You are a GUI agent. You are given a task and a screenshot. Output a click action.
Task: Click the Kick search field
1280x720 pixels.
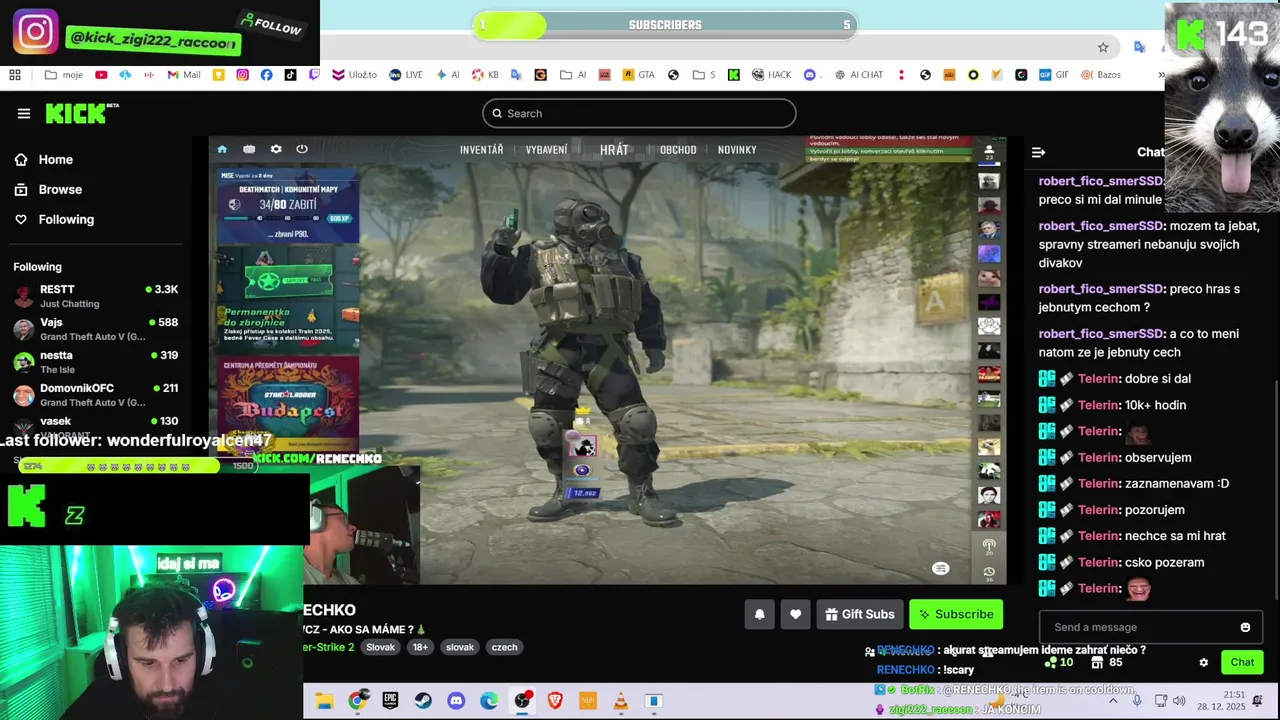(639, 113)
